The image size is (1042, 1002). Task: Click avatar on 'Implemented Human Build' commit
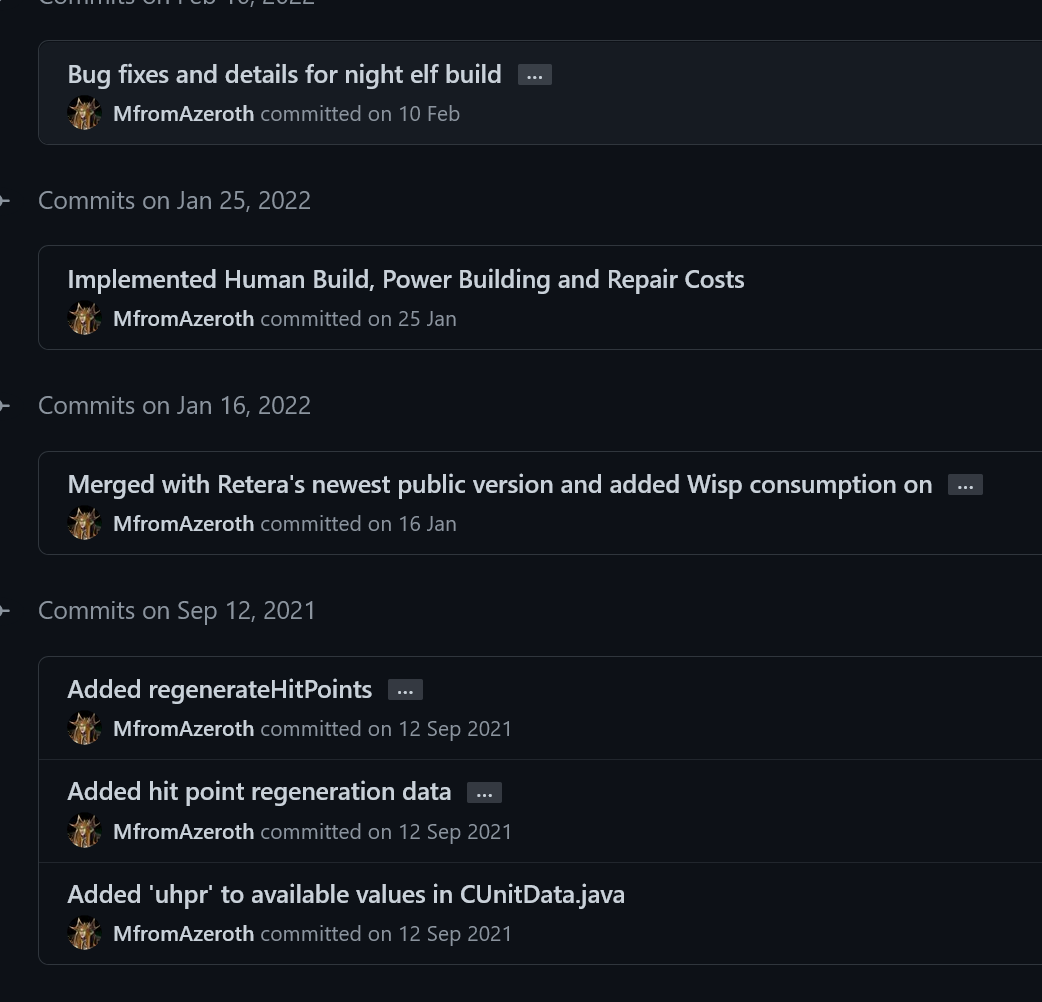click(84, 318)
